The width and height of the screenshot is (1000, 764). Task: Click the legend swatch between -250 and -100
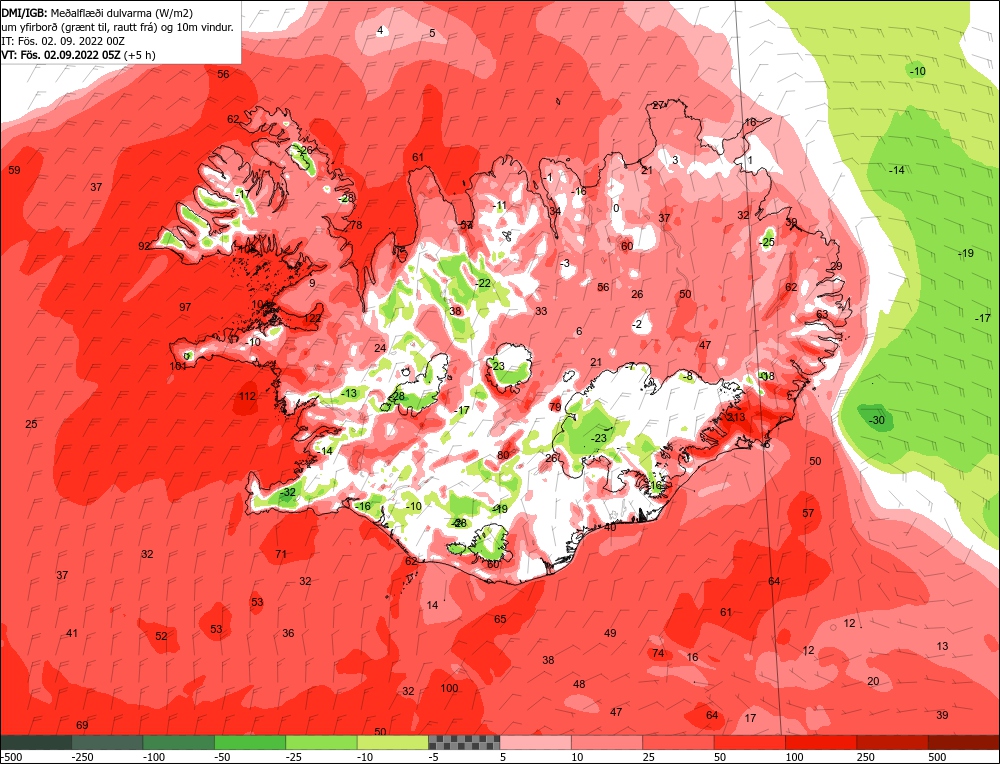(107, 742)
